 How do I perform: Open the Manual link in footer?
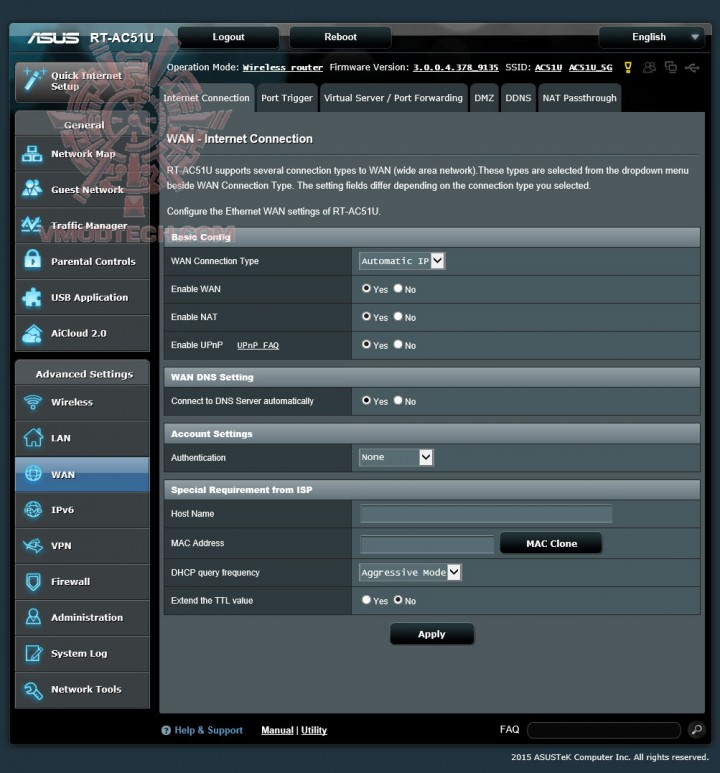click(277, 730)
